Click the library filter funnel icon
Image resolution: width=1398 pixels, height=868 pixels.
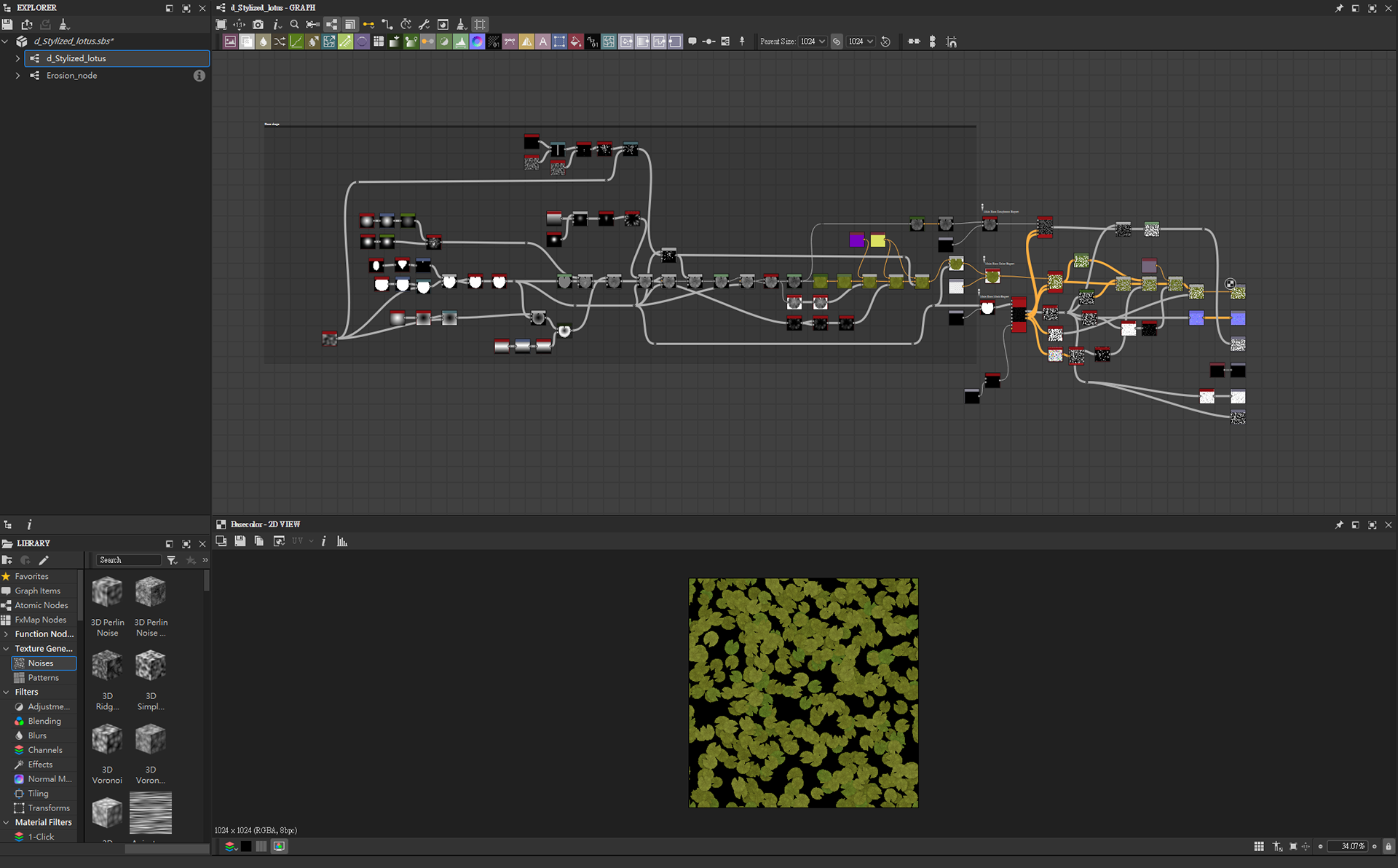tap(172, 560)
